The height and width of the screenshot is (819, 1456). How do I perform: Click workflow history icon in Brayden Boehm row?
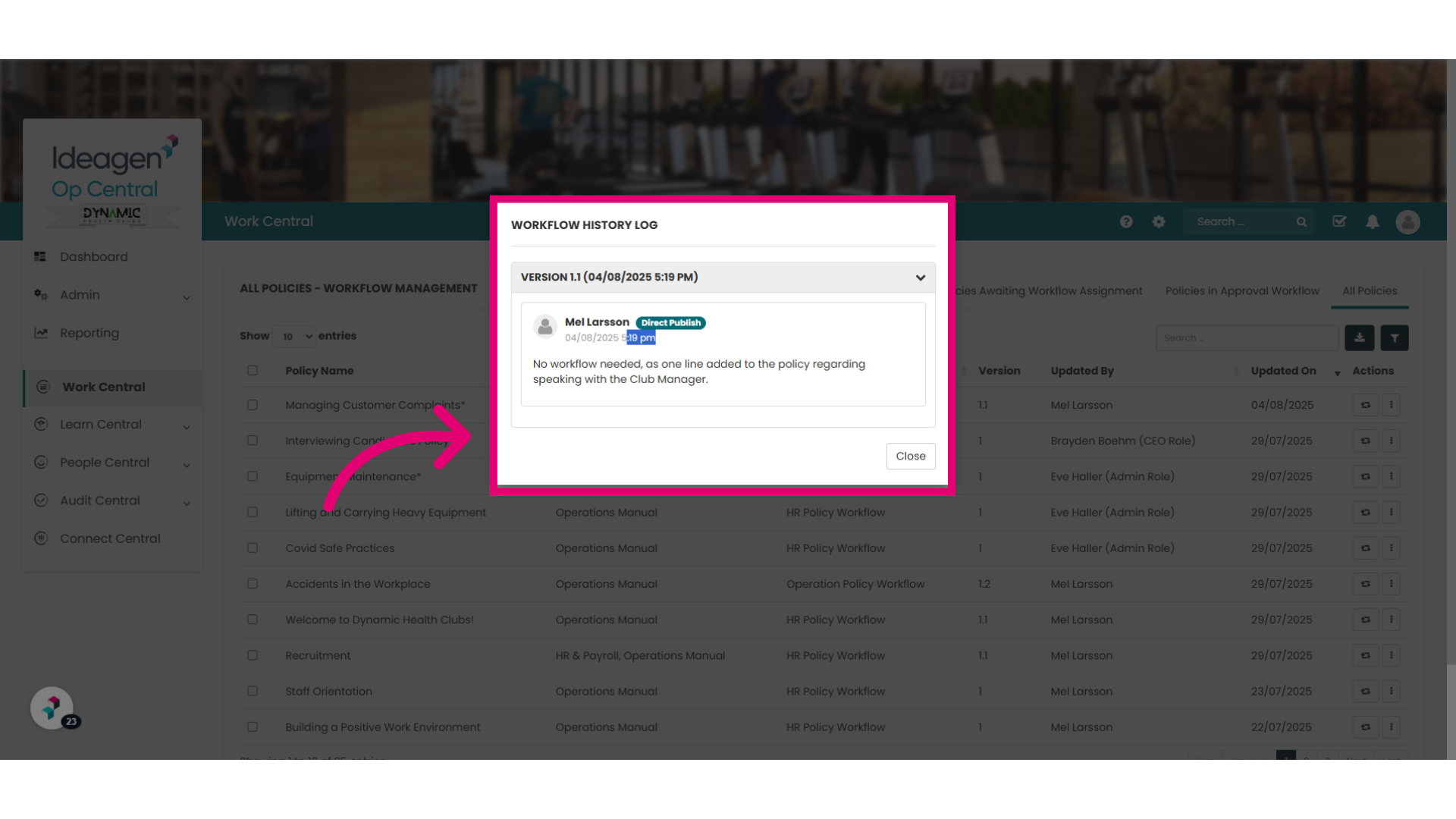tap(1366, 441)
